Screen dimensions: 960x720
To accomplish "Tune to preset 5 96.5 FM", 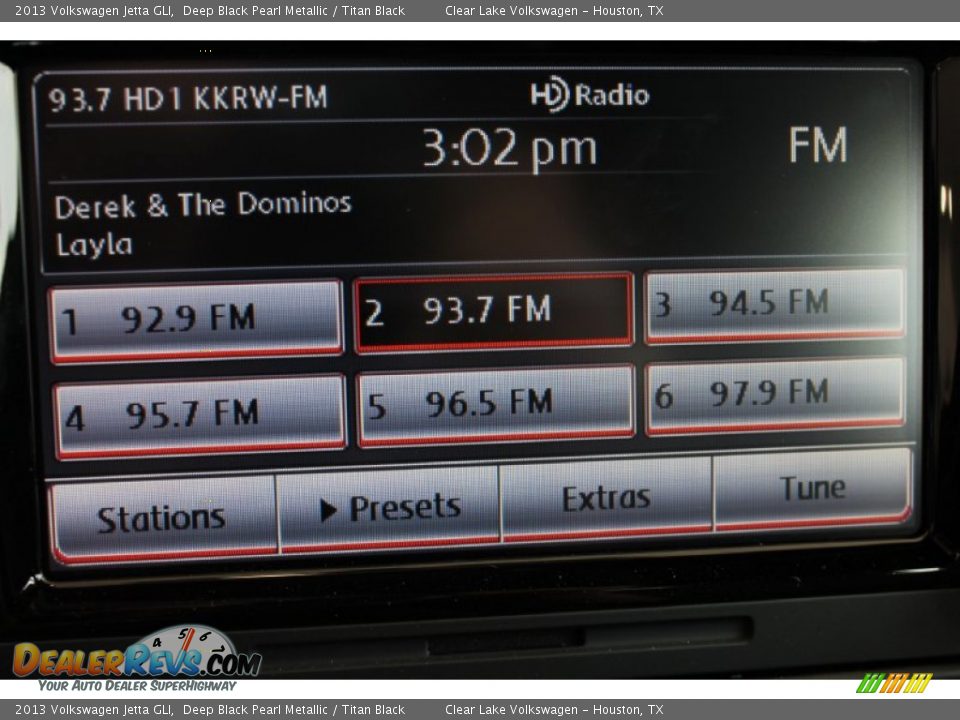I will [495, 405].
